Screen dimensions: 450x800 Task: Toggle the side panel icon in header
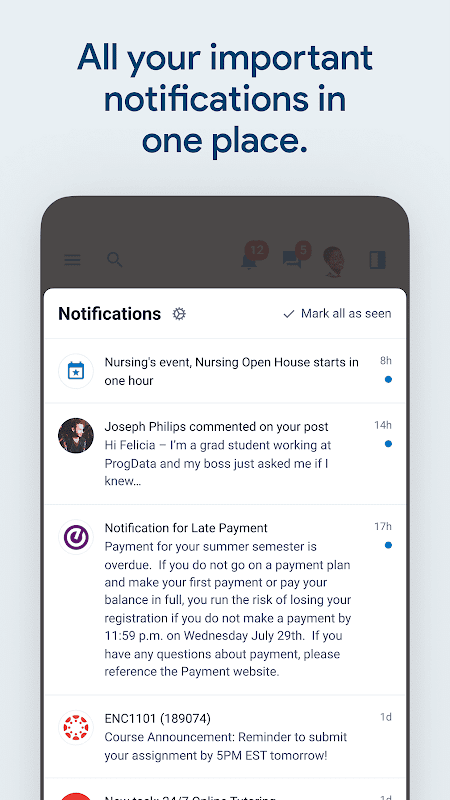pos(378,260)
